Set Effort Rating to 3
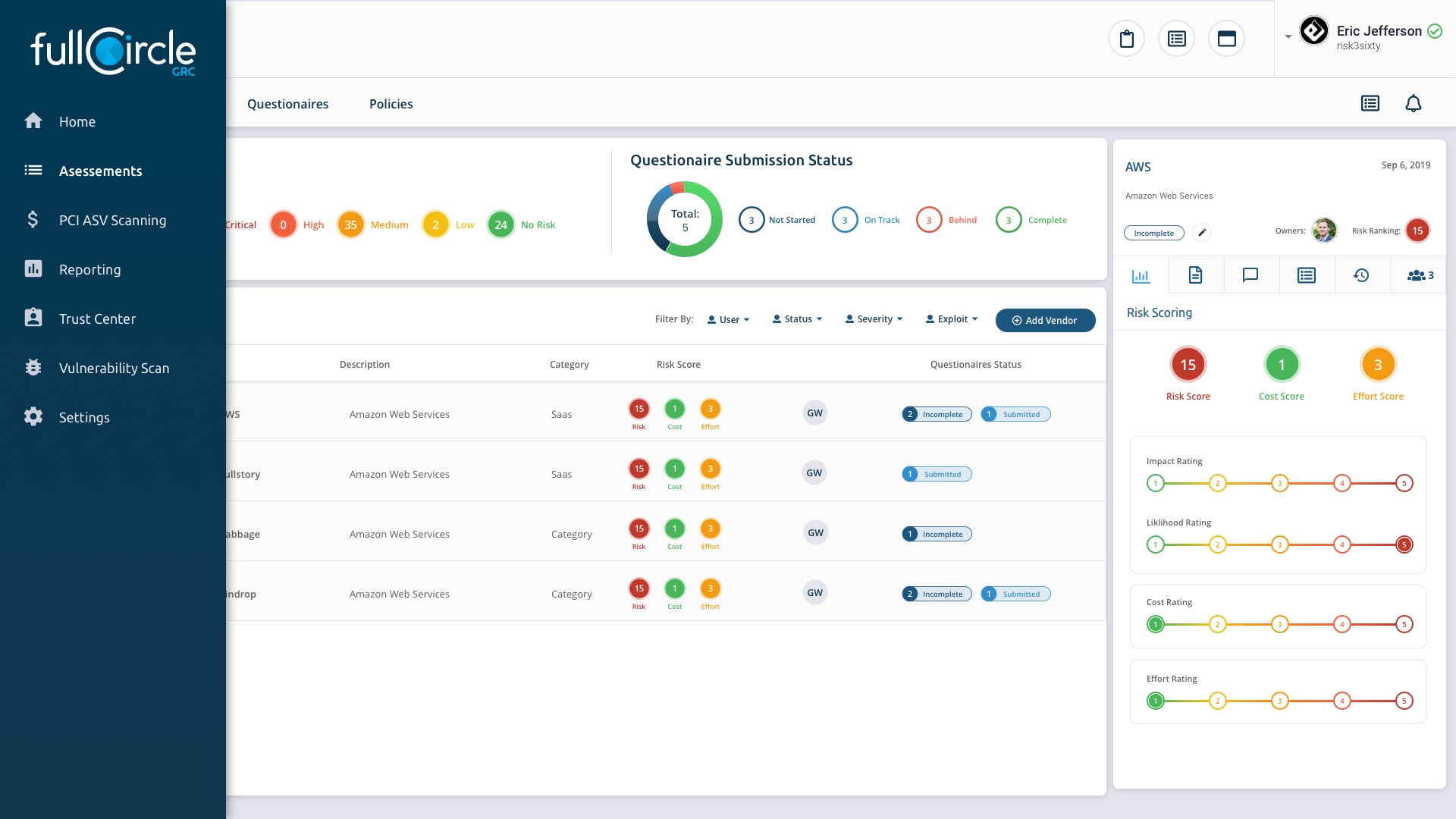 pos(1279,701)
